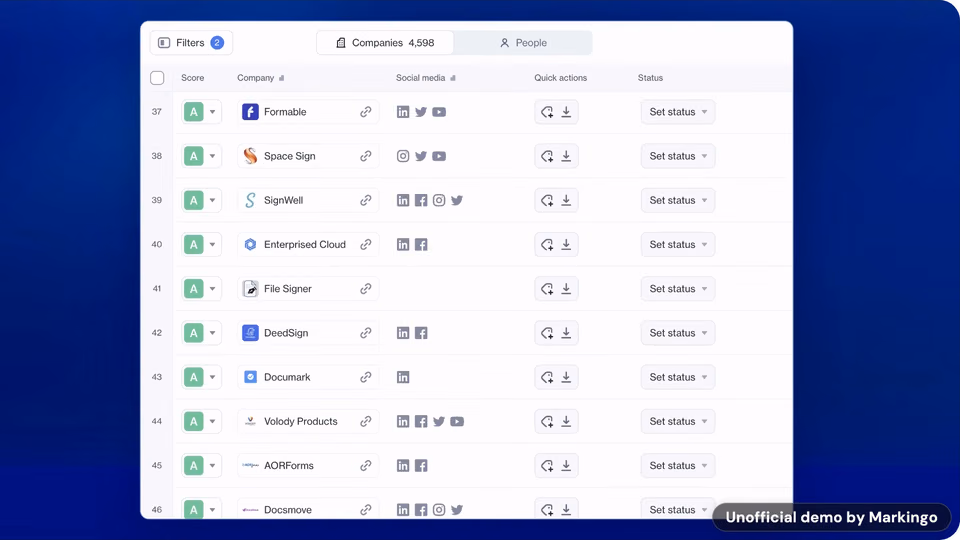Open Set status dropdown for Formable
Viewport: 960px width, 540px height.
coord(678,112)
